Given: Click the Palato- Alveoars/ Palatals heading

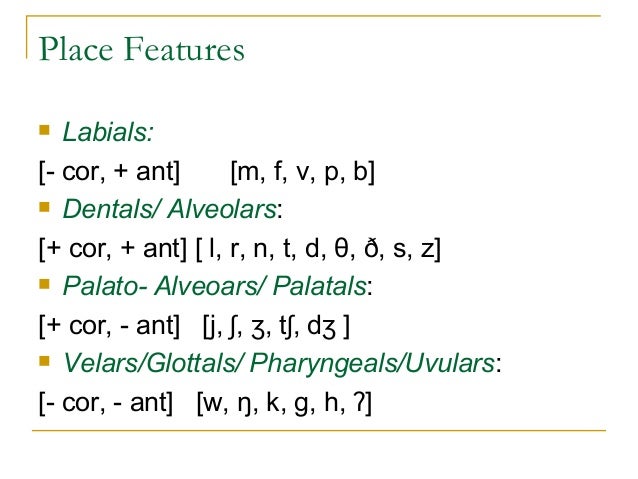Looking at the screenshot, I should click(x=215, y=288).
